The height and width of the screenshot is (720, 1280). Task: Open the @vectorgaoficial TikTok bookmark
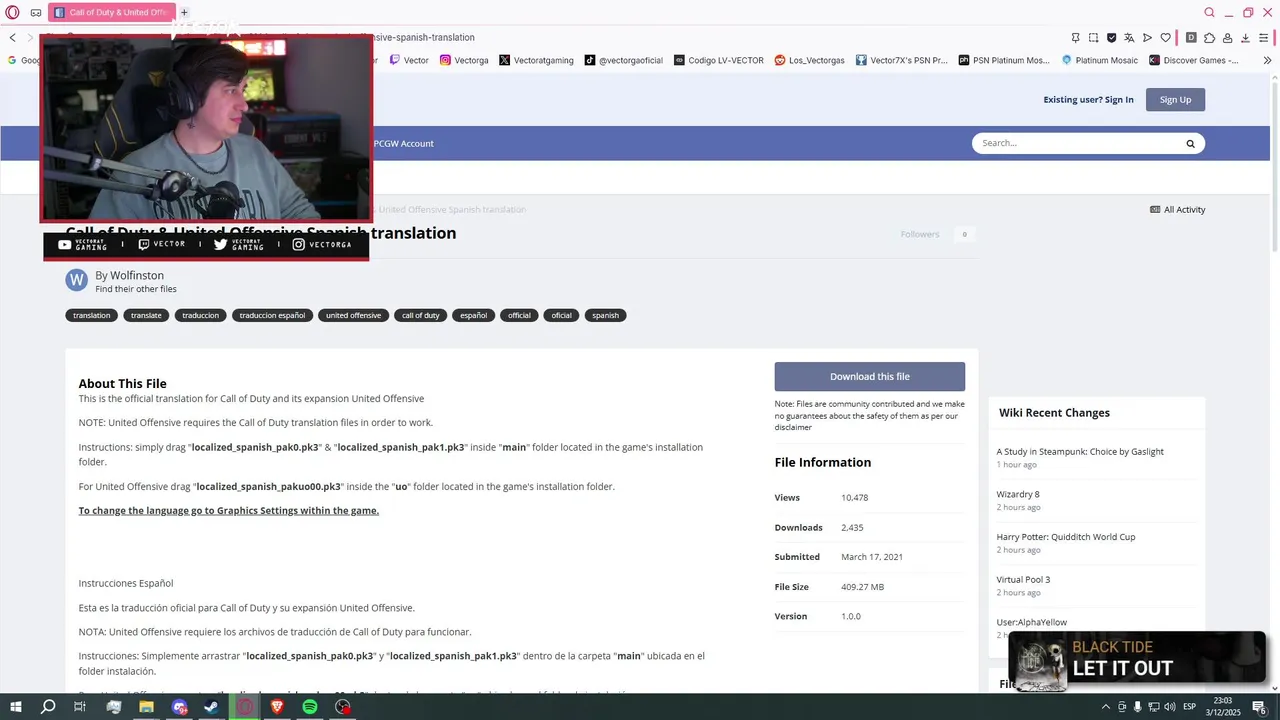pos(624,60)
